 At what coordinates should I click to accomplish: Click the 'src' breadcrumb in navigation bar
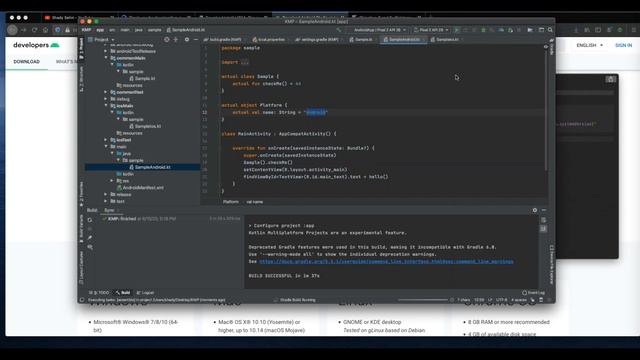point(112,30)
